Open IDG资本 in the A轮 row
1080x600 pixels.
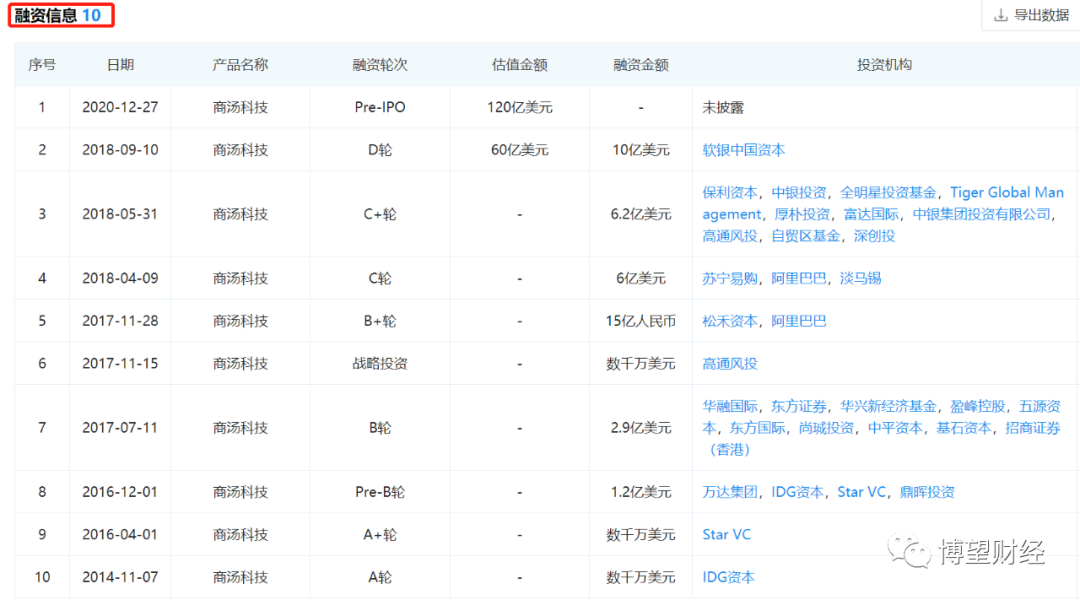point(728,577)
